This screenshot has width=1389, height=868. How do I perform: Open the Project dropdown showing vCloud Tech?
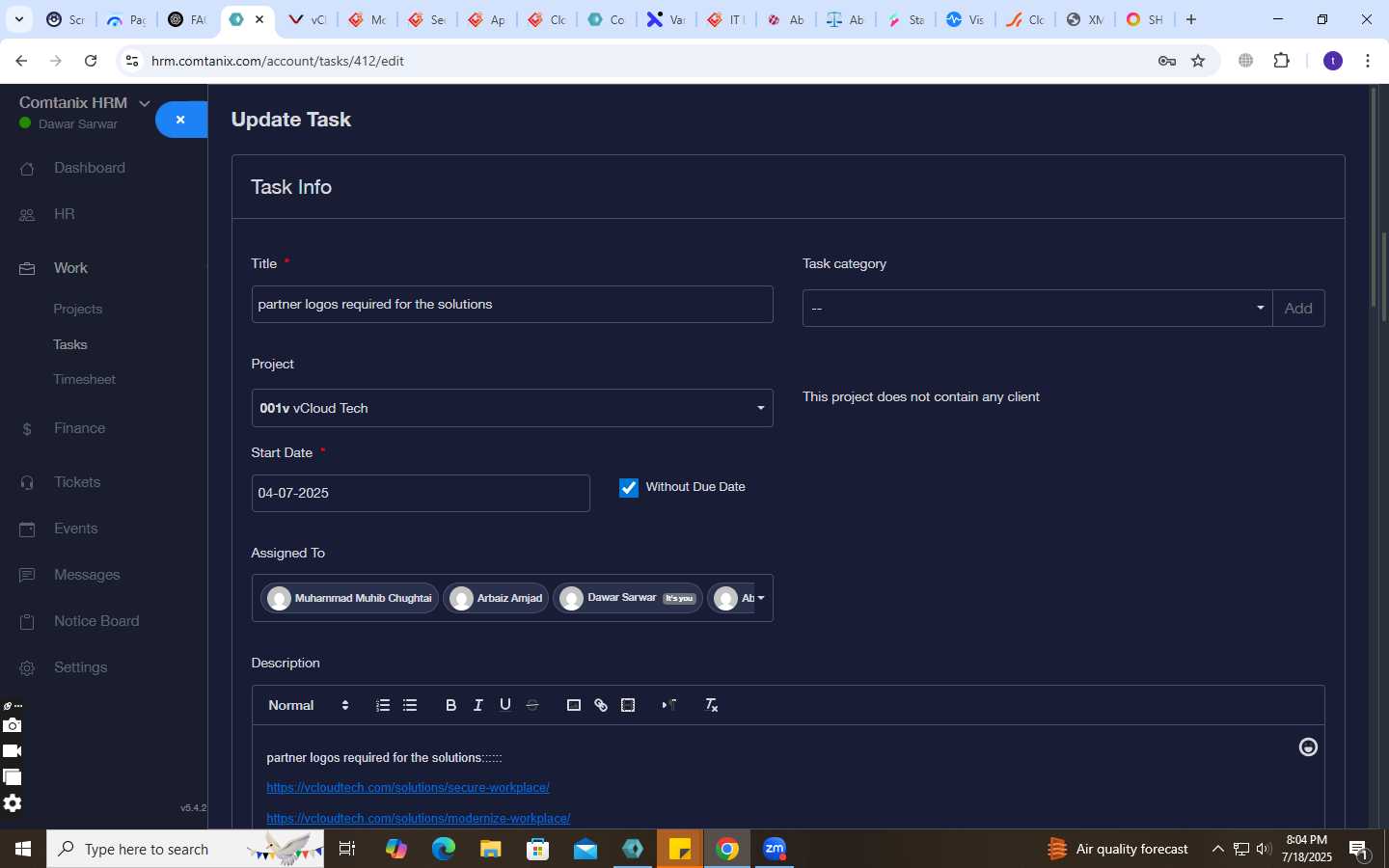(512, 408)
